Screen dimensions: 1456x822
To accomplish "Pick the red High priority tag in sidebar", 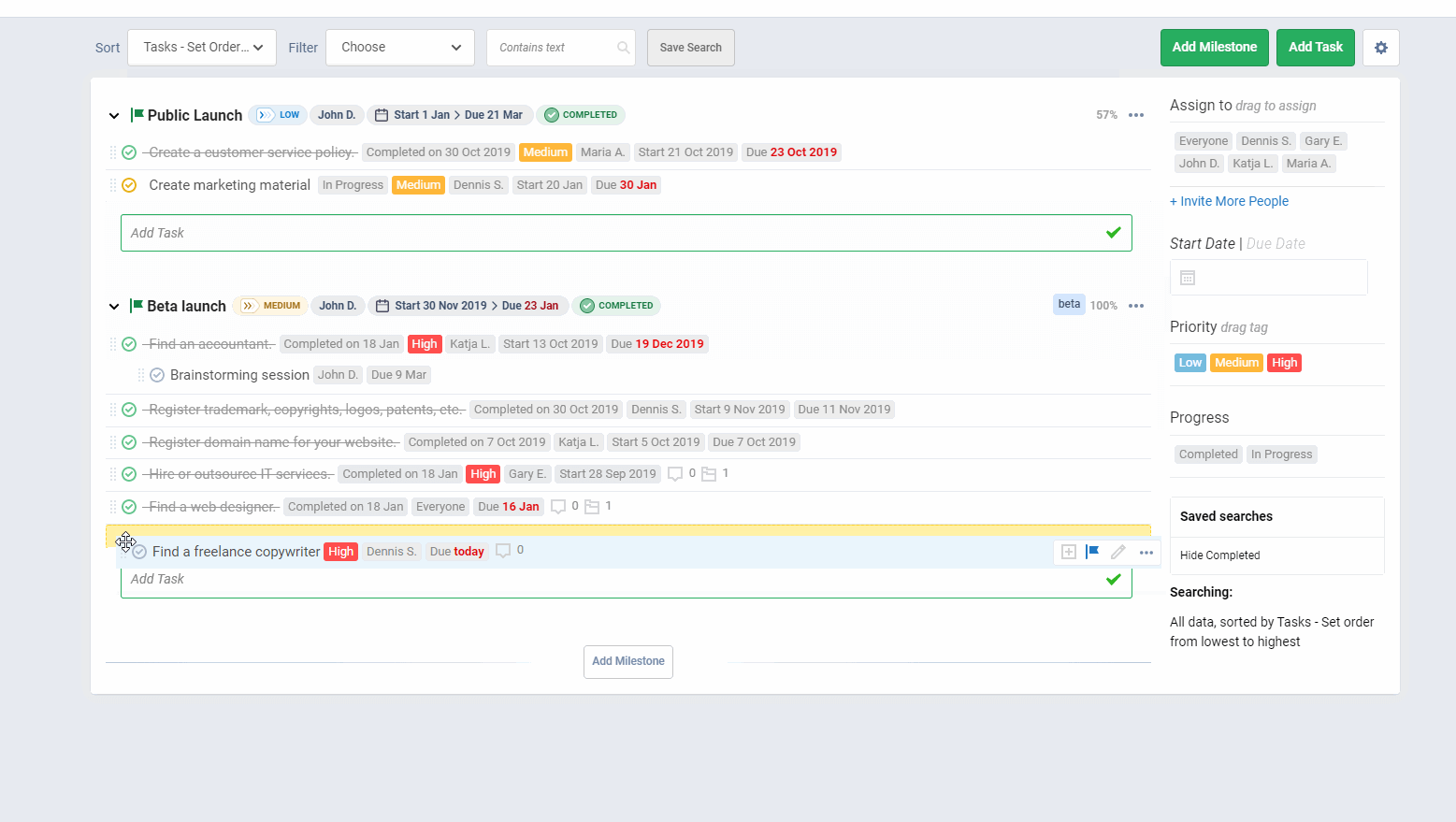I will (x=1284, y=363).
